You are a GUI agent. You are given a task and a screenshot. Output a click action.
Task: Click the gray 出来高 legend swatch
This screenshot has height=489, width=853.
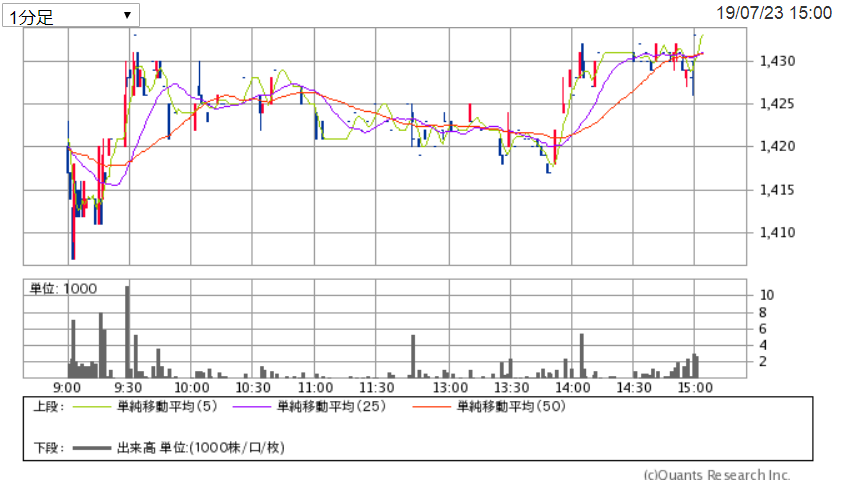[x=91, y=448]
